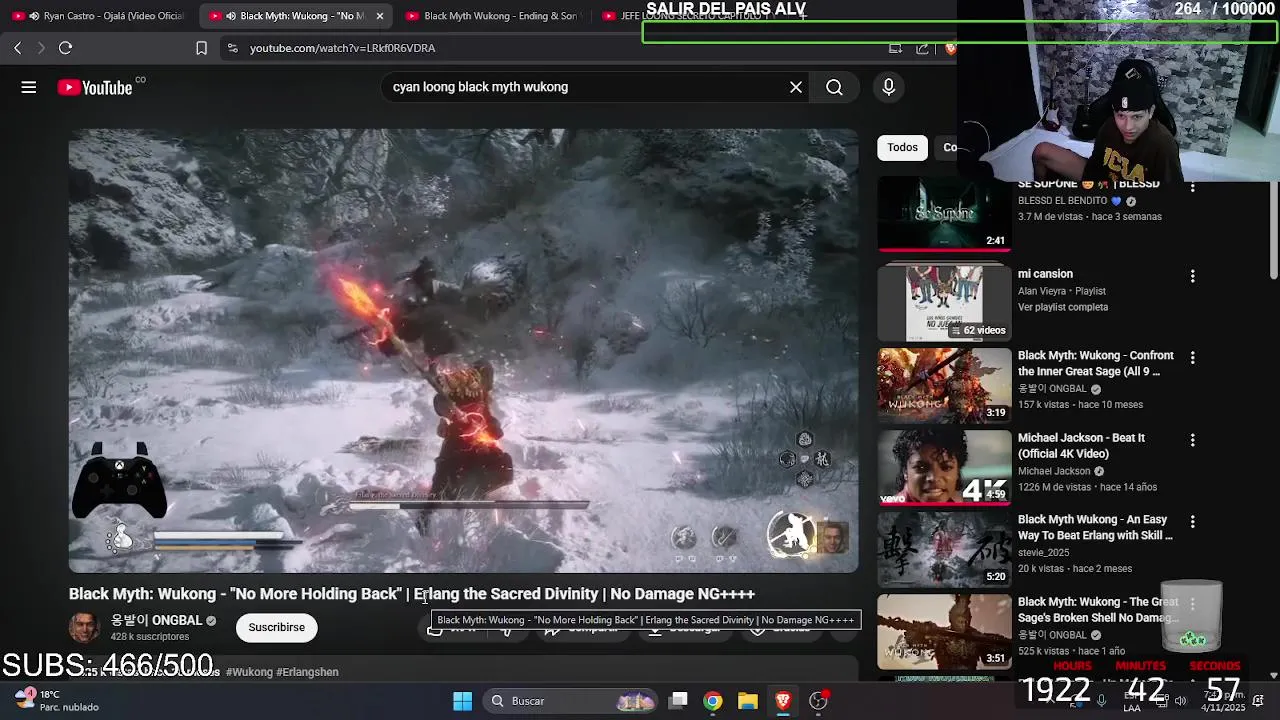Open An Easy Way To Beat Erlang title
The width and height of the screenshot is (1280, 720).
pyautogui.click(x=1095, y=528)
